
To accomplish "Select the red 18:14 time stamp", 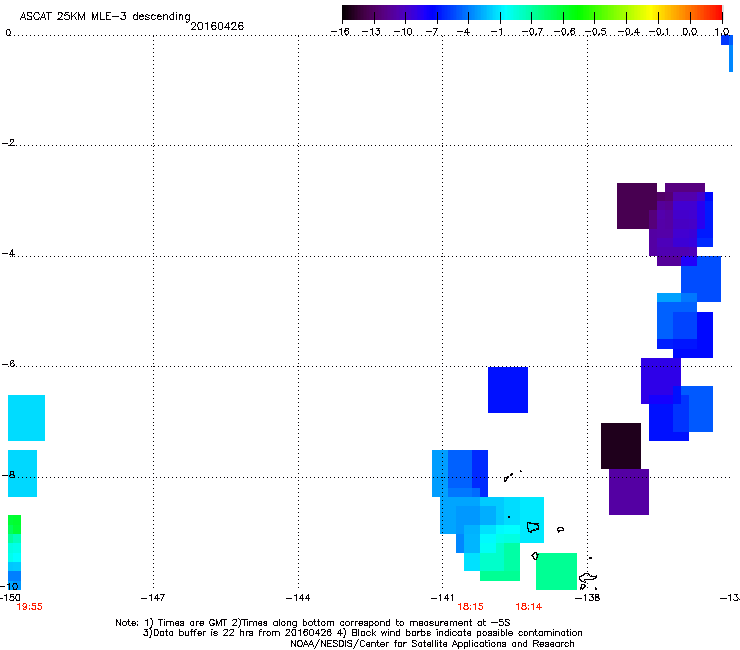I will pos(528,607).
